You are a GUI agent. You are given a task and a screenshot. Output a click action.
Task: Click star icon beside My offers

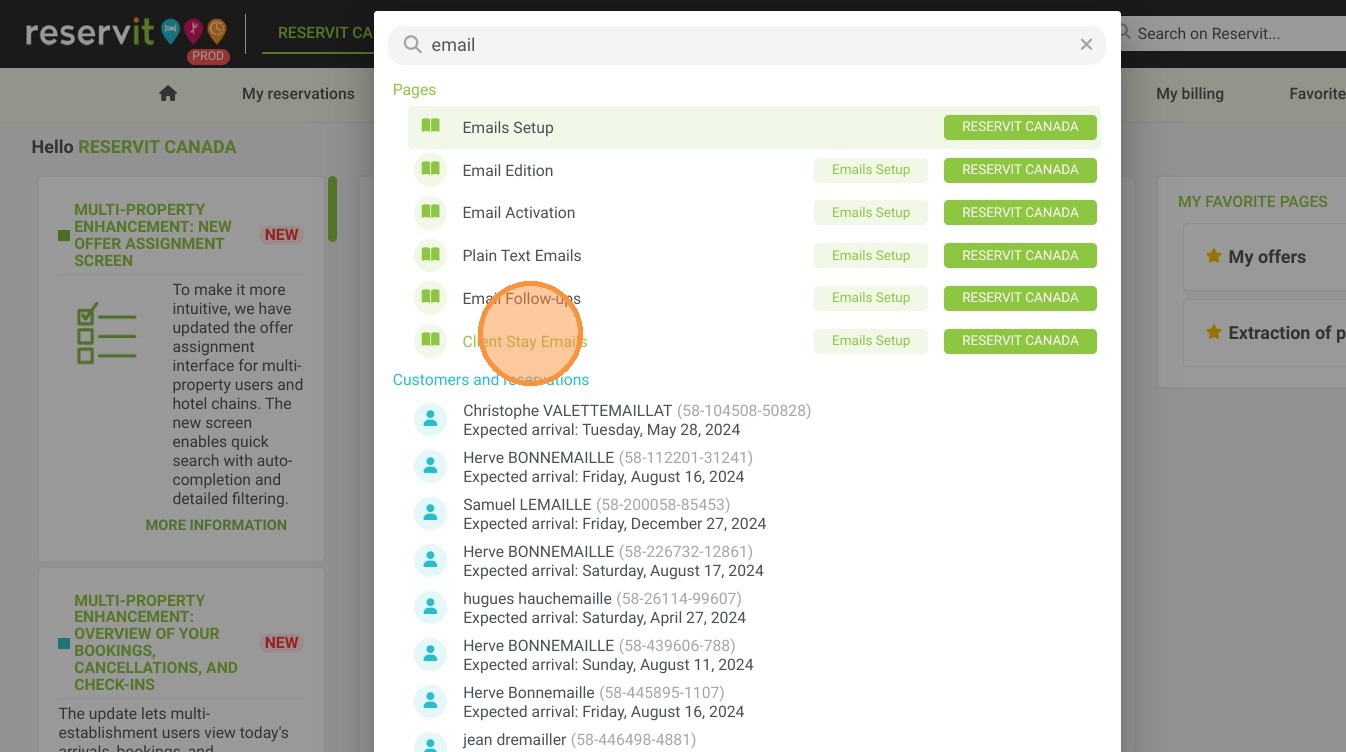click(x=1213, y=256)
